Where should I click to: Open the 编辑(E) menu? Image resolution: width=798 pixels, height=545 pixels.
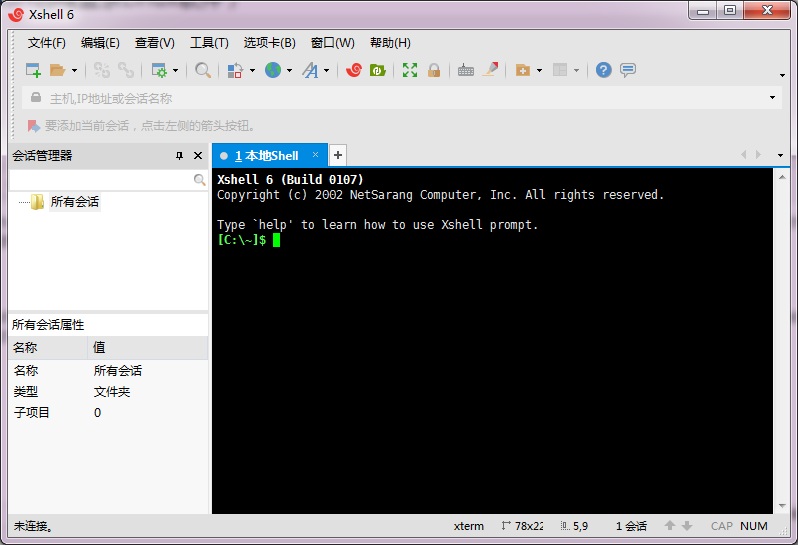[x=100, y=43]
